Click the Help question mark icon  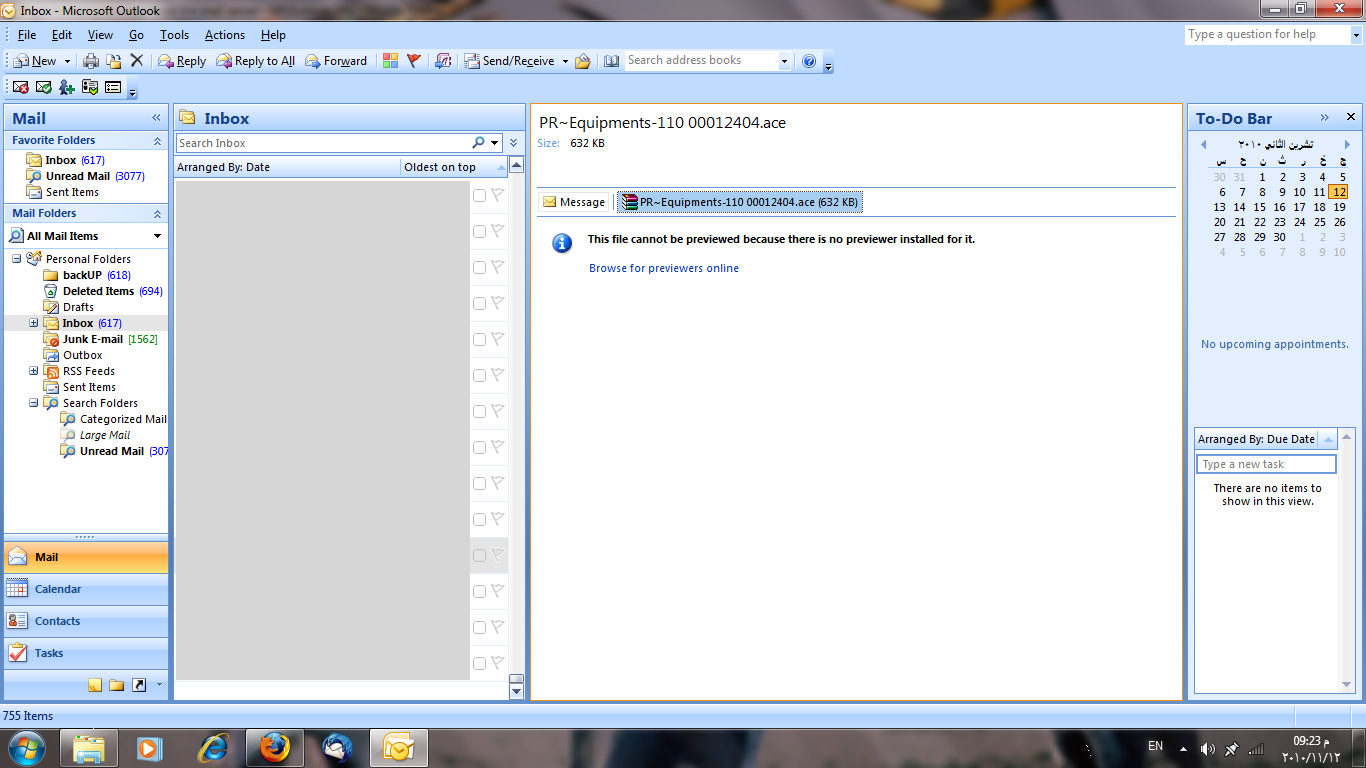(x=809, y=61)
